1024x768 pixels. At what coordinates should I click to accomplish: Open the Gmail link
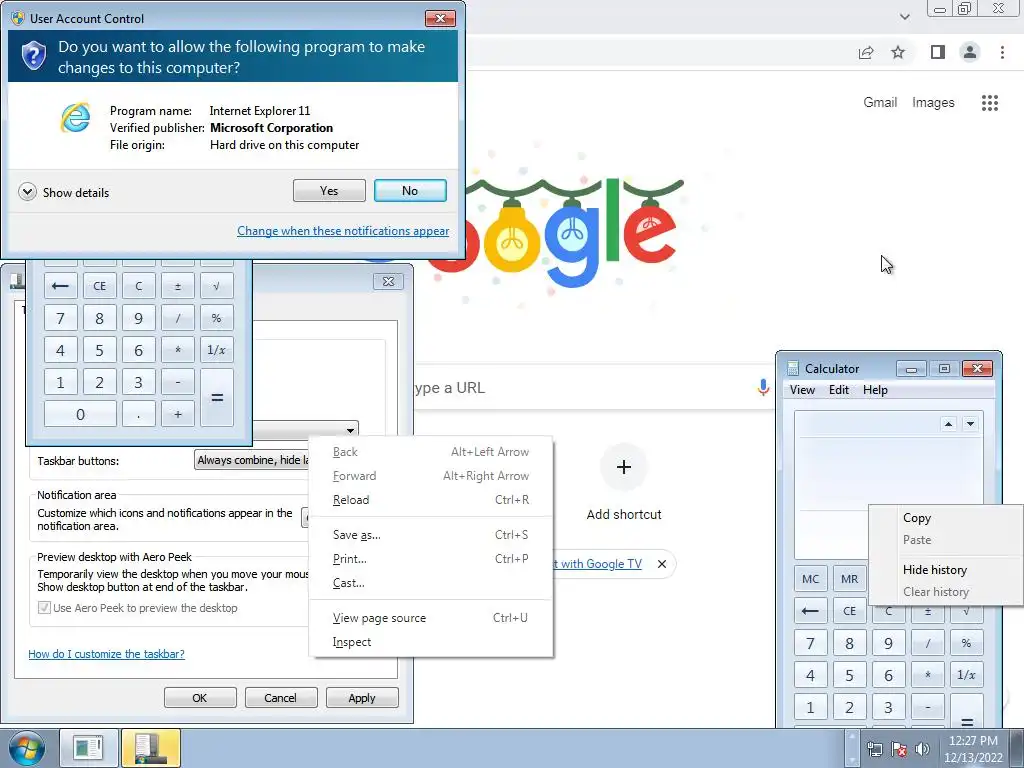[x=880, y=103]
